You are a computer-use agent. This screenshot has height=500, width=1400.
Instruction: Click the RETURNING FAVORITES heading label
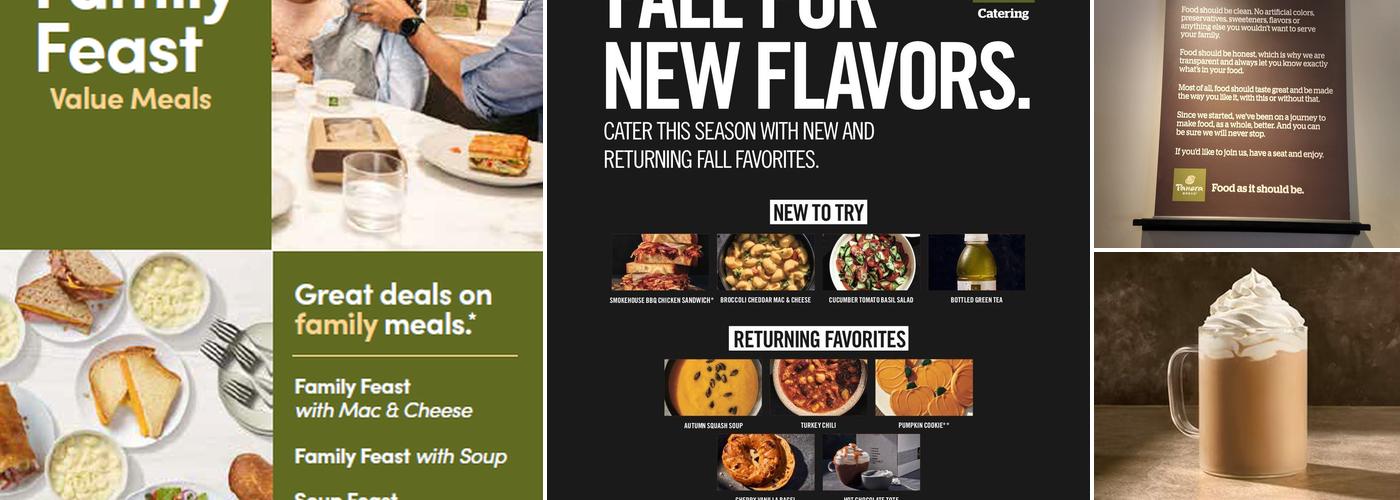pyautogui.click(x=819, y=339)
